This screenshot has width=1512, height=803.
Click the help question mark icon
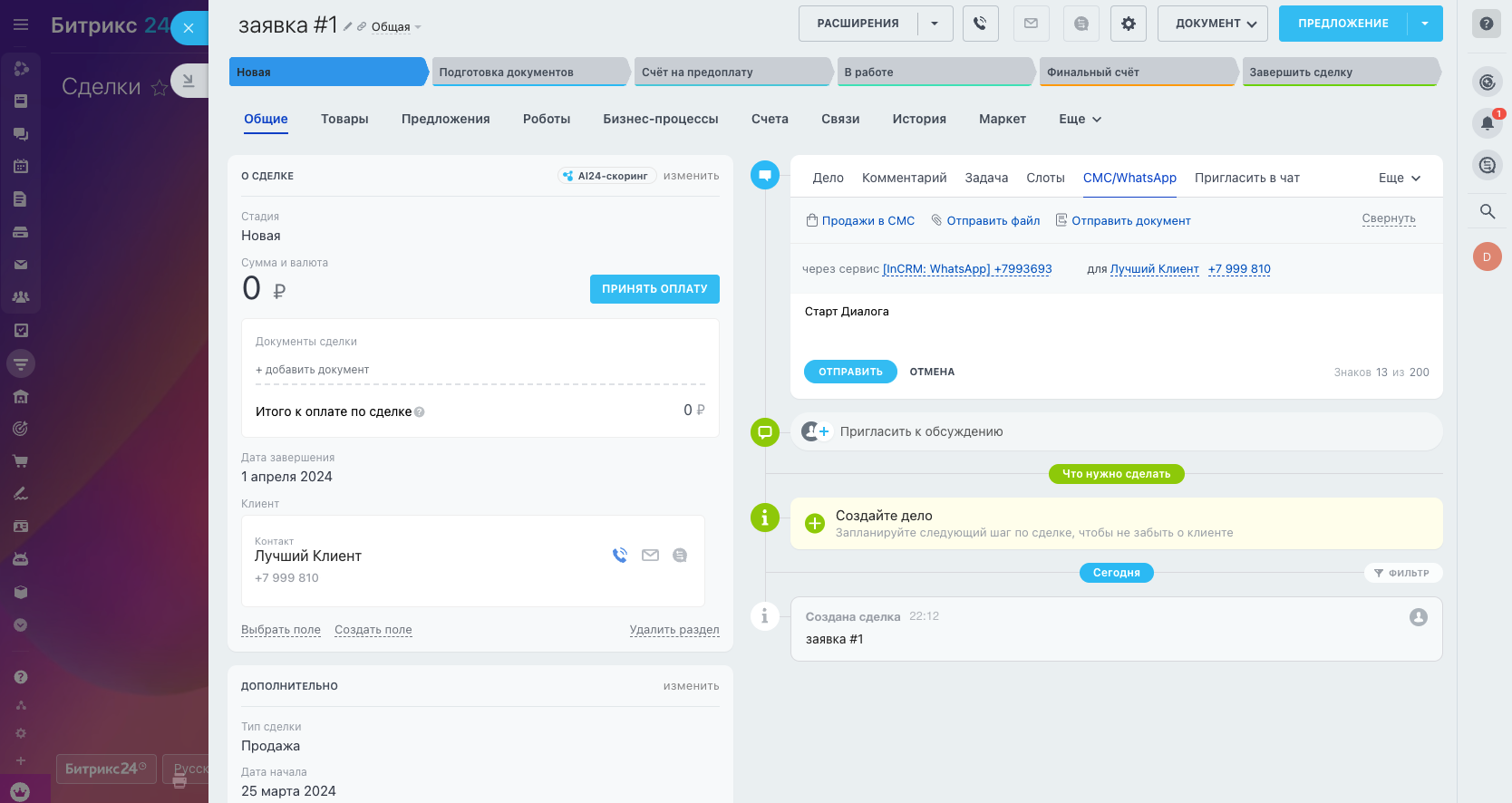1487,24
